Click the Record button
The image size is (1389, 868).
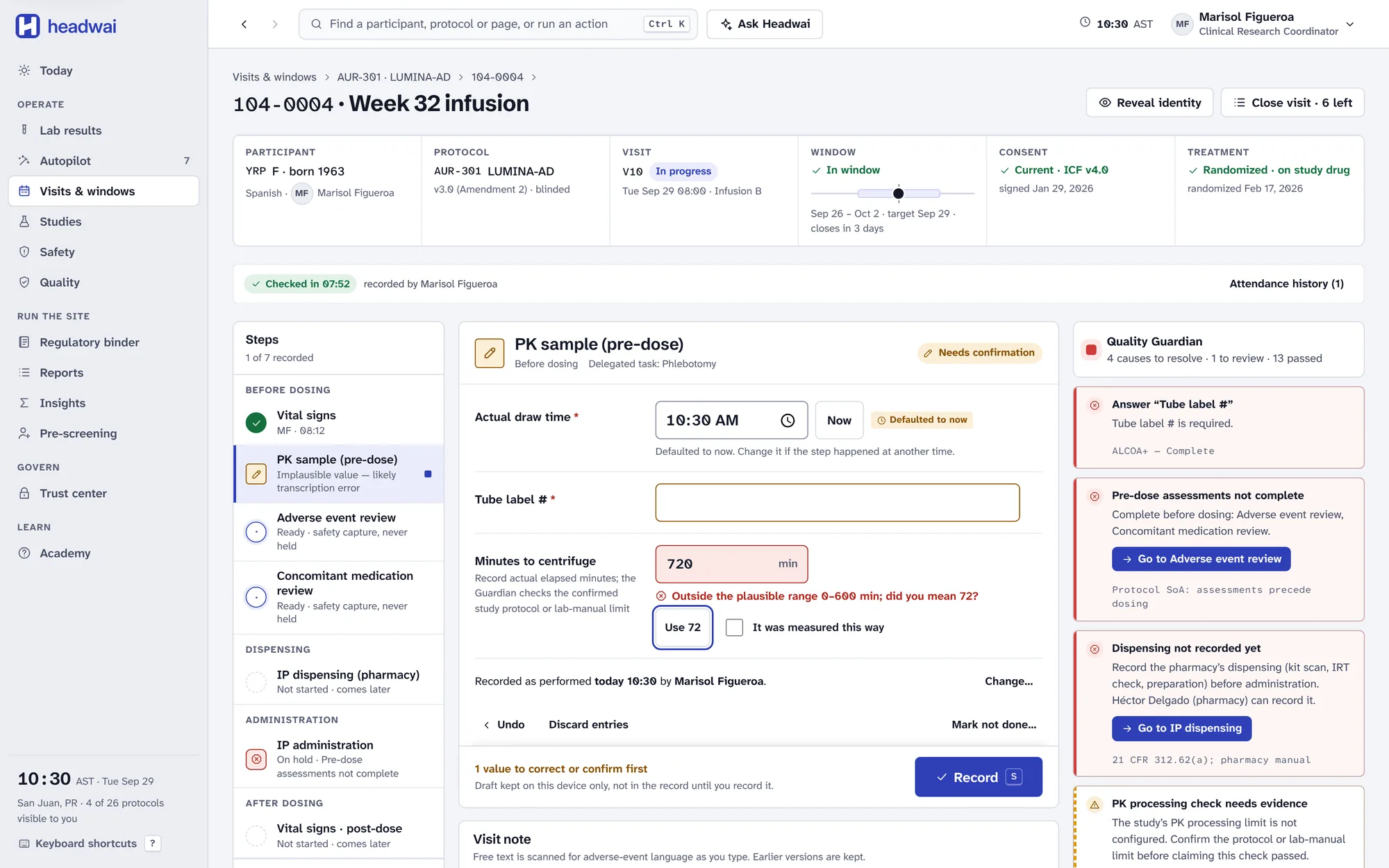(x=979, y=777)
